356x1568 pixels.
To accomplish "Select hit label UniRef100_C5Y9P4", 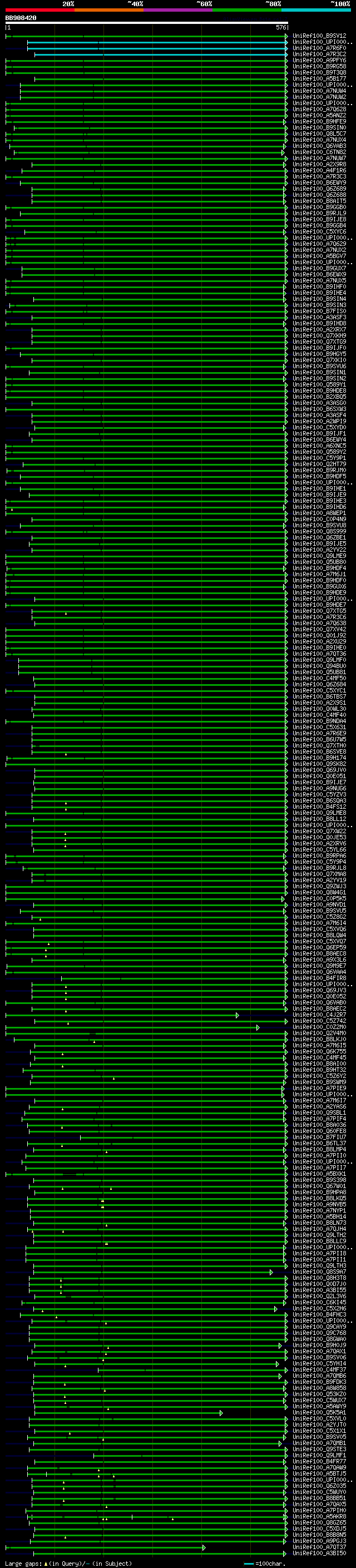I will [x=319, y=862].
